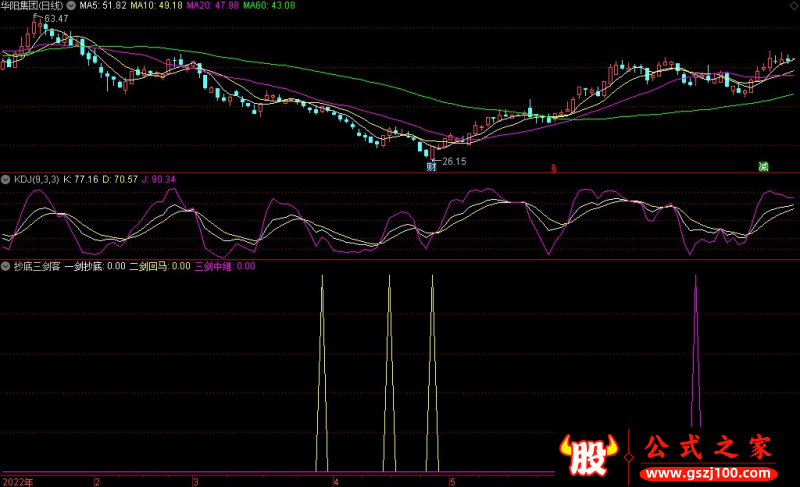Open the KDJ indicator dropdown

pos(5,179)
